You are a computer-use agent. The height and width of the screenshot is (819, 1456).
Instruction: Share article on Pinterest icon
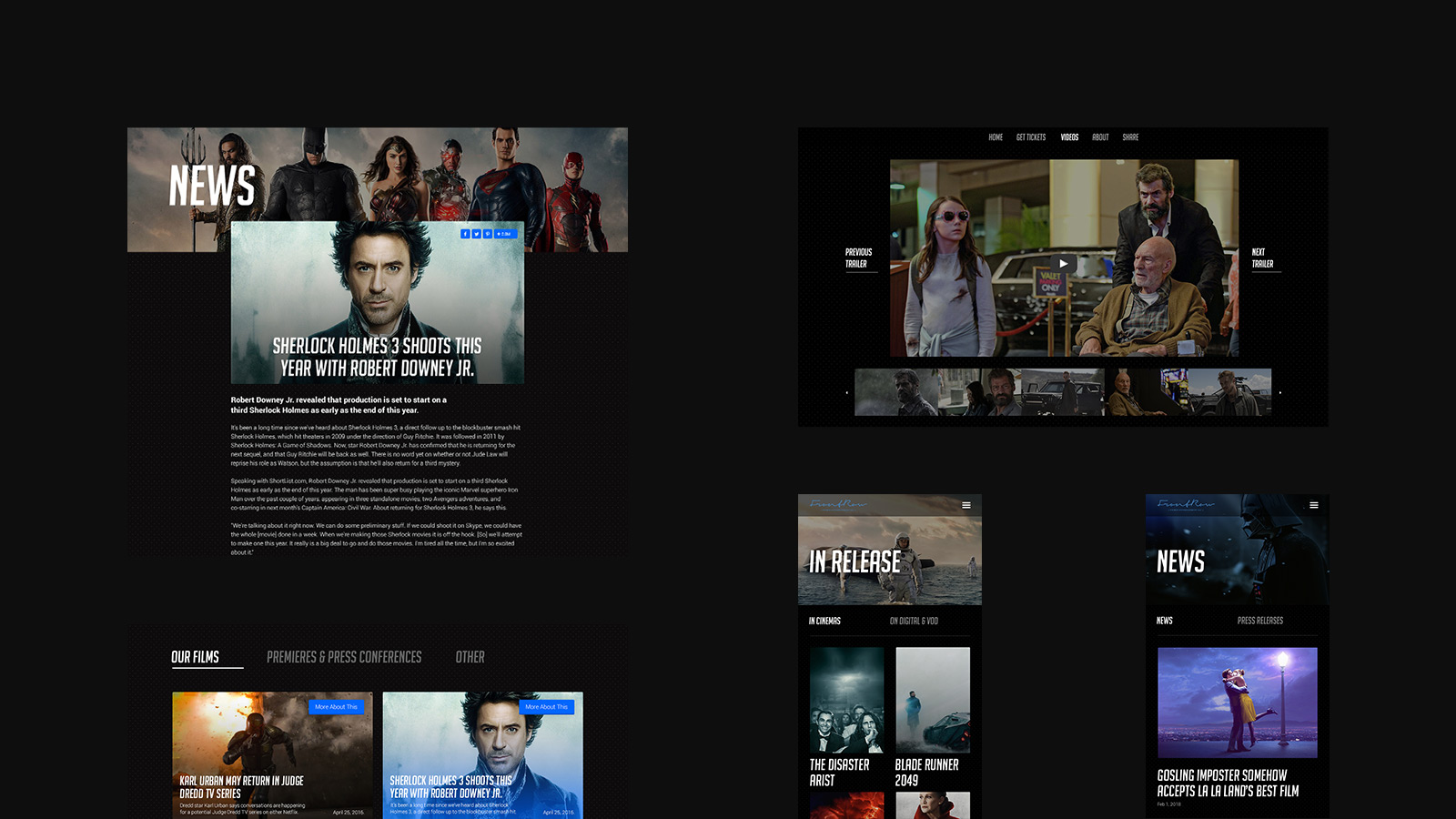click(x=488, y=234)
